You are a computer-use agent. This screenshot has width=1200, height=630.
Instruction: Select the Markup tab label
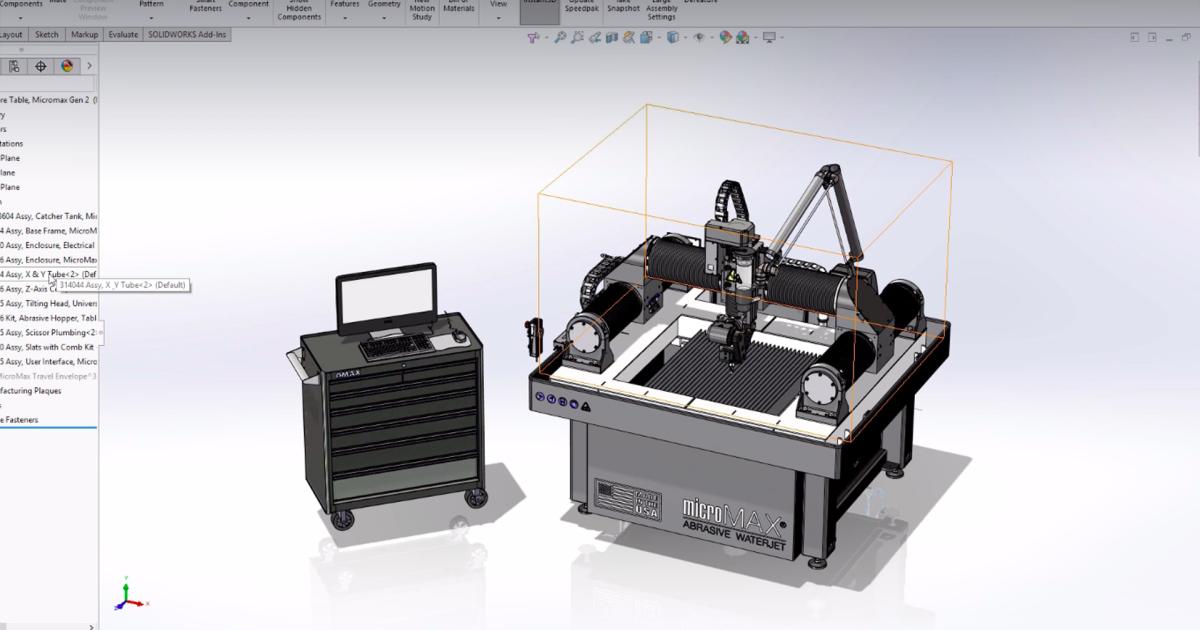pyautogui.click(x=84, y=34)
